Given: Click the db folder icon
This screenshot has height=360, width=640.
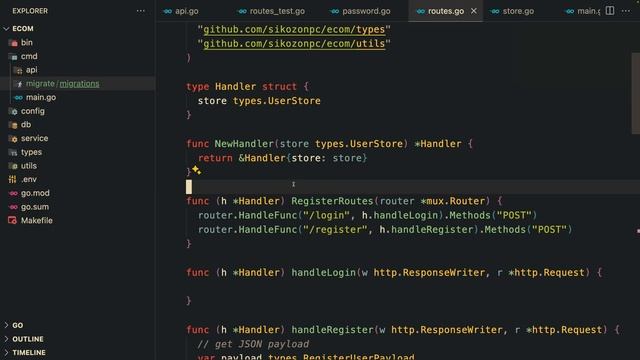Looking at the screenshot, I should (13, 125).
